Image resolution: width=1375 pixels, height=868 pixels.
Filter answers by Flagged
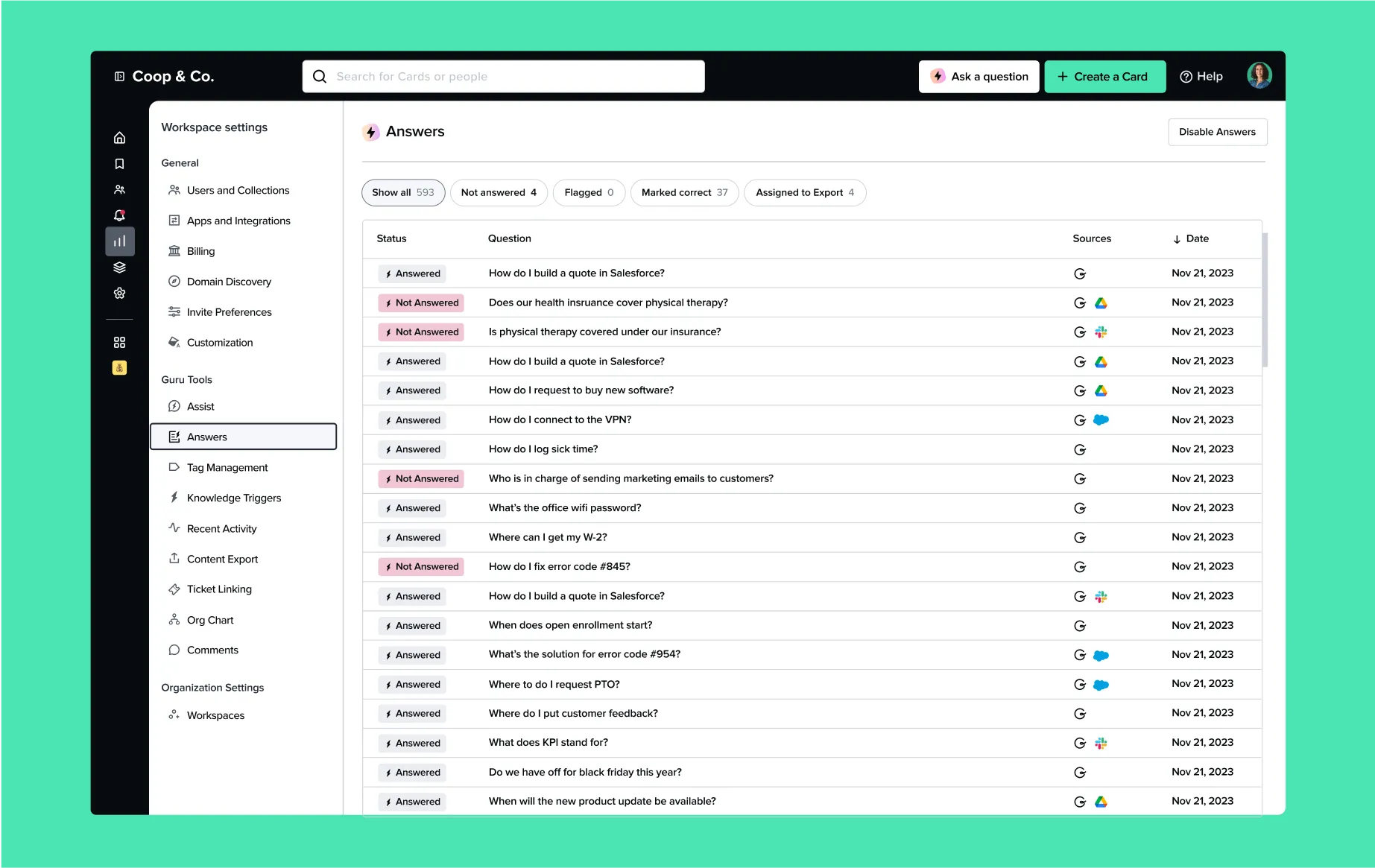(x=589, y=192)
